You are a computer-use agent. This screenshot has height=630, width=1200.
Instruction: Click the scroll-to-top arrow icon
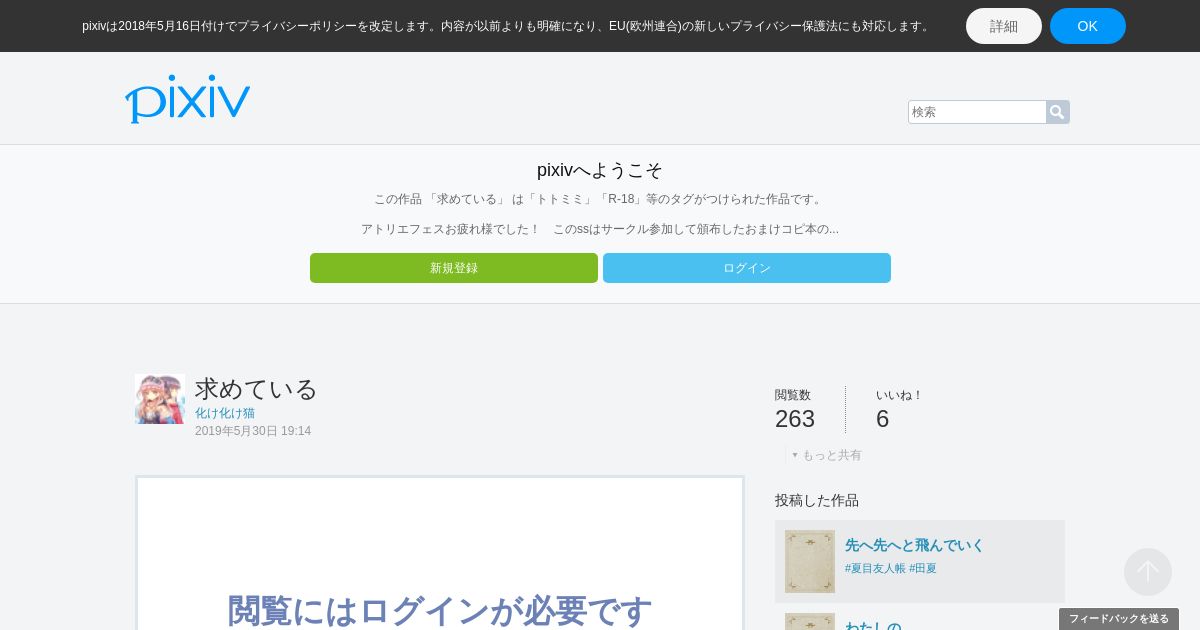tap(1148, 572)
